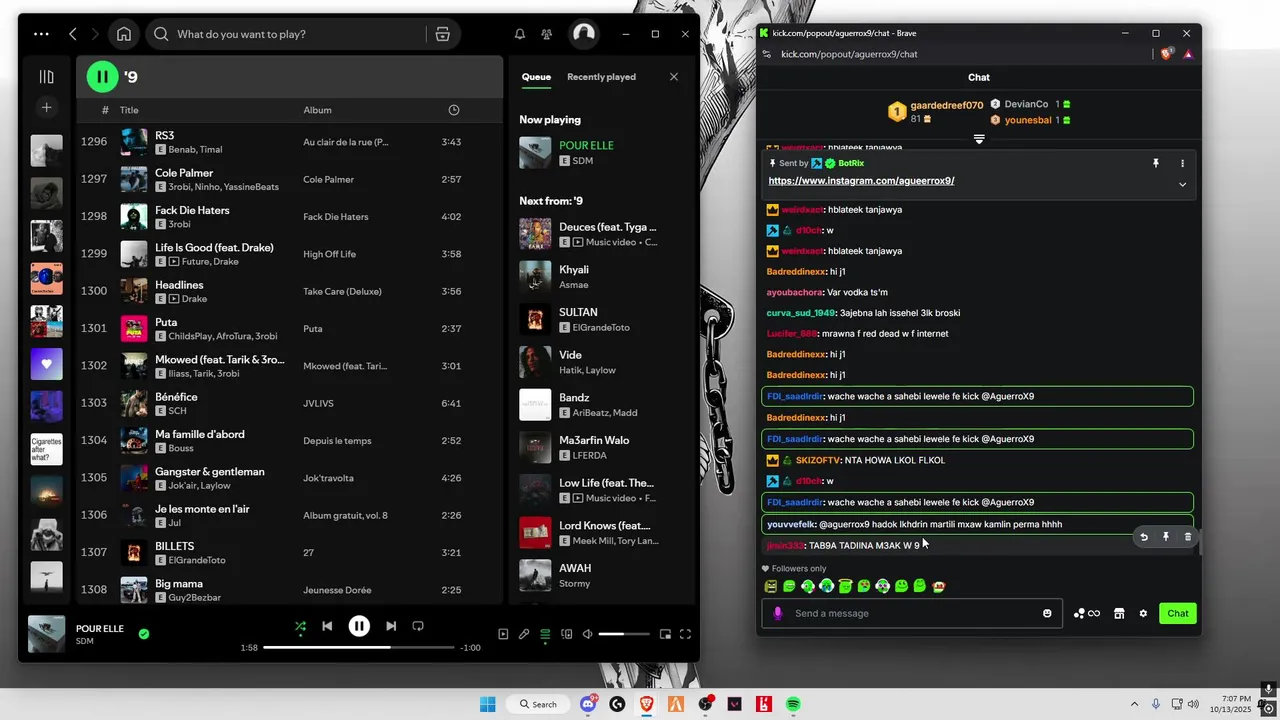Sort tracks by Album column
Screen dimensions: 1280x720
[317, 110]
